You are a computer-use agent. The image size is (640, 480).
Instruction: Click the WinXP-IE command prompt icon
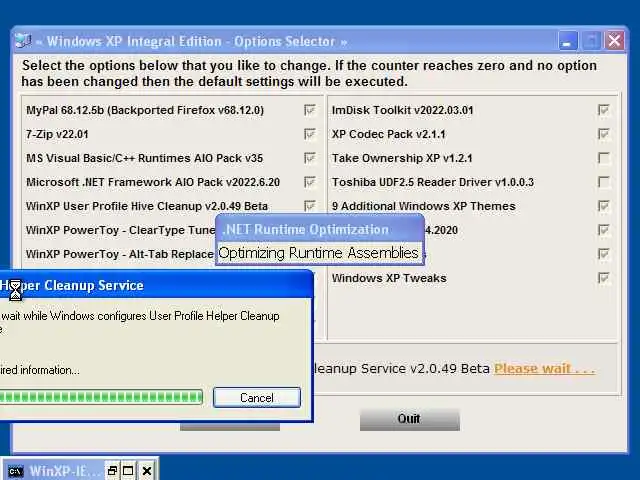16,471
